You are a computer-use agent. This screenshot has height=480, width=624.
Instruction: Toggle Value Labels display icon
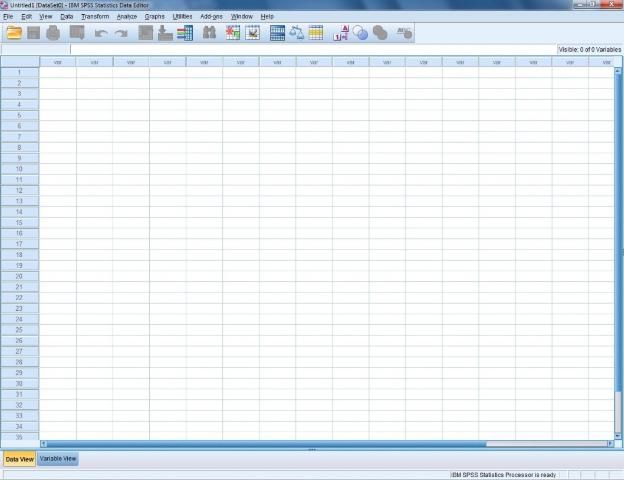pyautogui.click(x=340, y=33)
